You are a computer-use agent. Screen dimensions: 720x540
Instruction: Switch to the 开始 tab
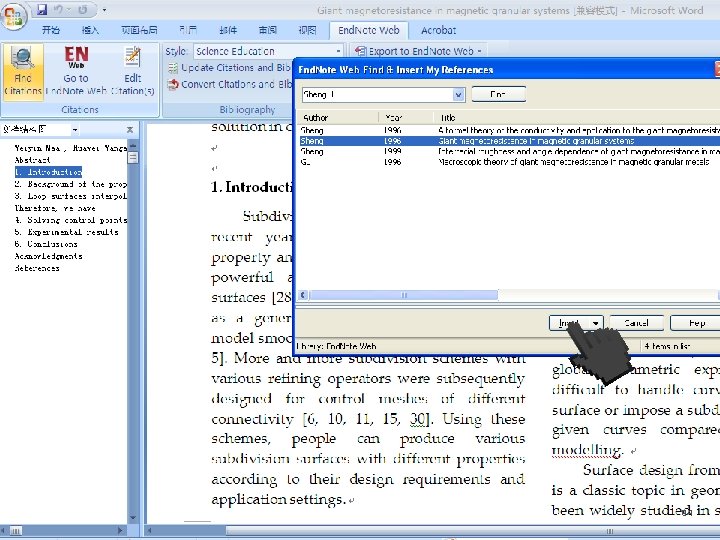[x=51, y=30]
